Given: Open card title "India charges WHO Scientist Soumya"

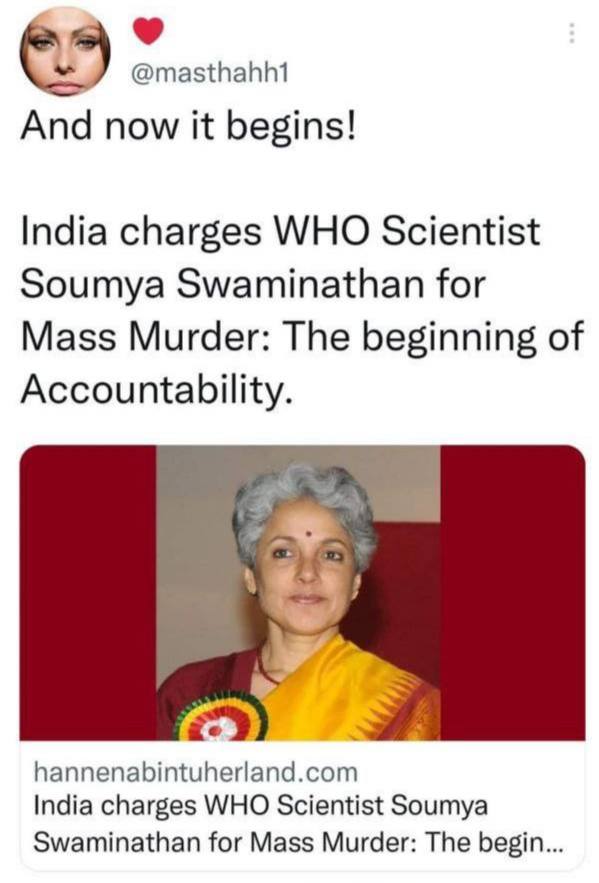Looking at the screenshot, I should pyautogui.click(x=261, y=805).
